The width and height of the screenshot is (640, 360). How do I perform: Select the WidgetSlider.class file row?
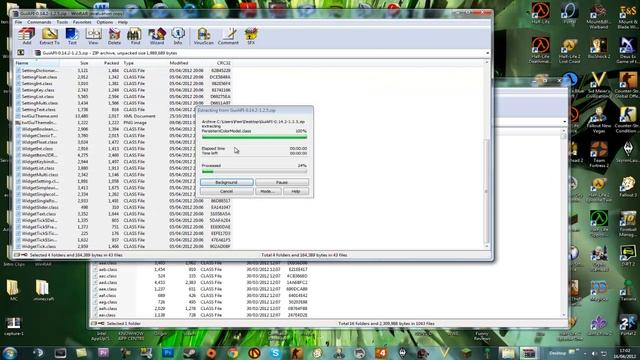pyautogui.click(x=123, y=207)
